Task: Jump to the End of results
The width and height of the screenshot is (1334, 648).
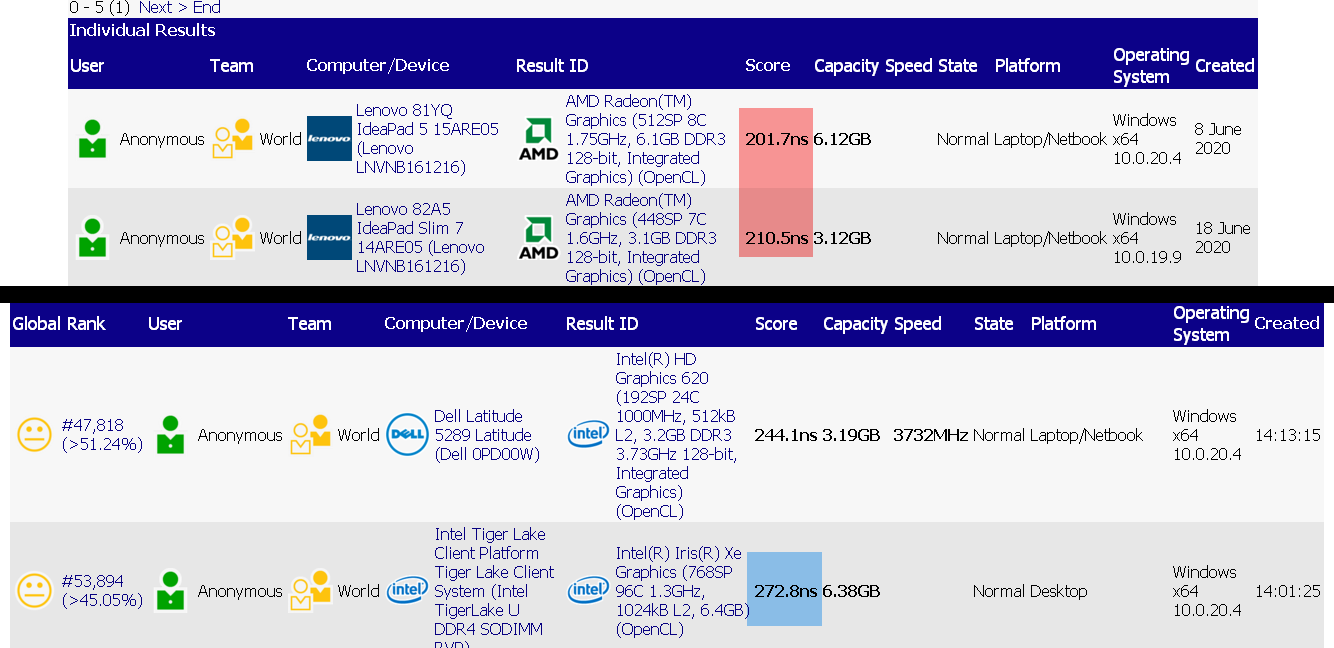Action: tap(207, 7)
